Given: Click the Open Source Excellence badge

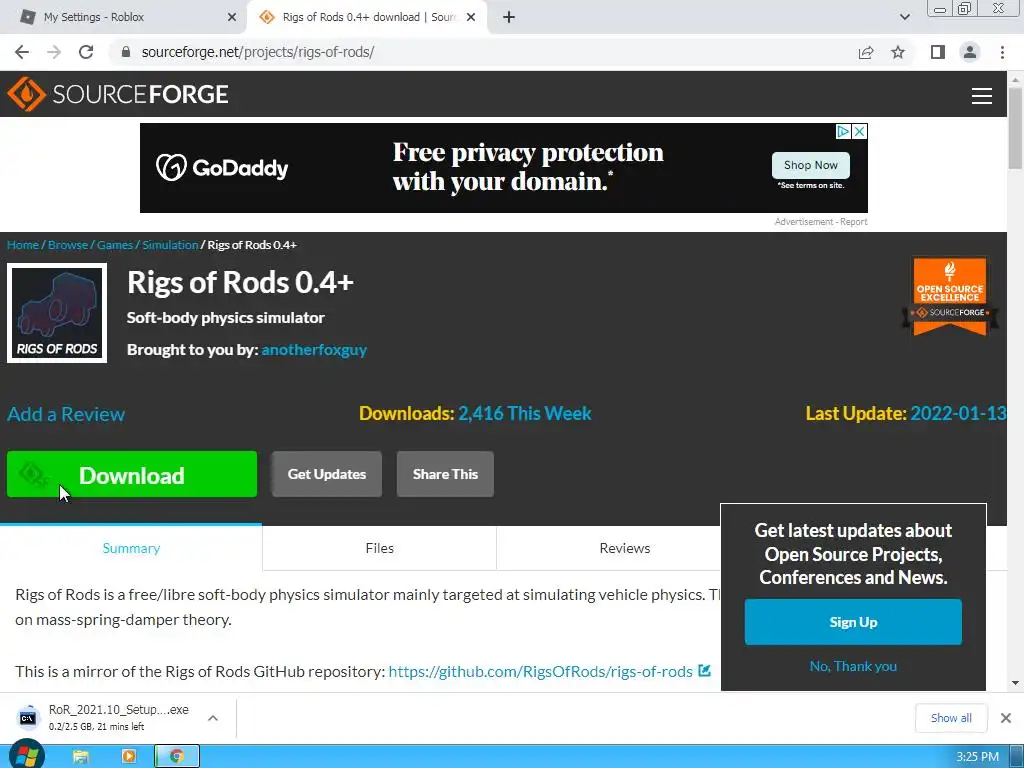Looking at the screenshot, I should click(x=950, y=296).
